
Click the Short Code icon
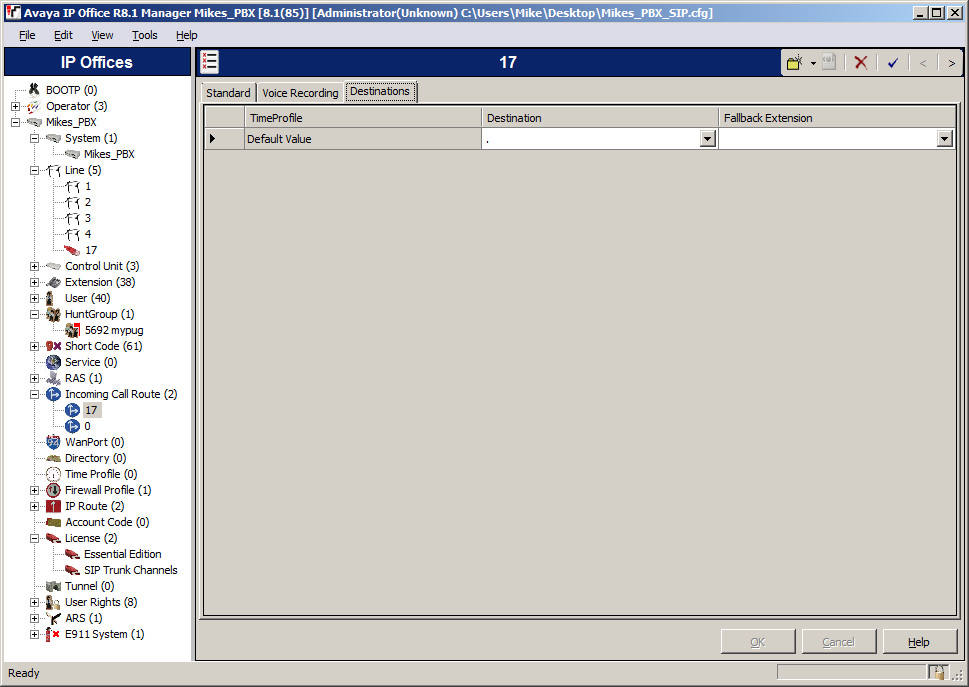click(x=54, y=347)
